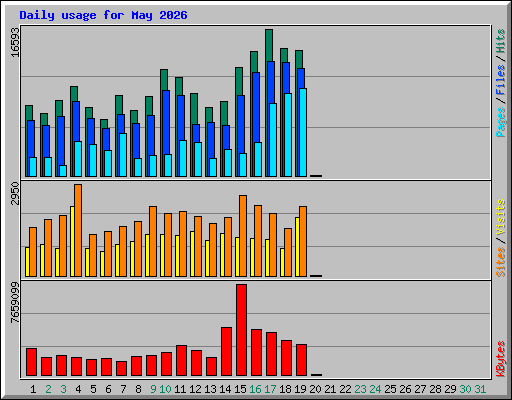This screenshot has width=512, height=400.
Task: Click the day 11 axis label
Action: pos(180,389)
